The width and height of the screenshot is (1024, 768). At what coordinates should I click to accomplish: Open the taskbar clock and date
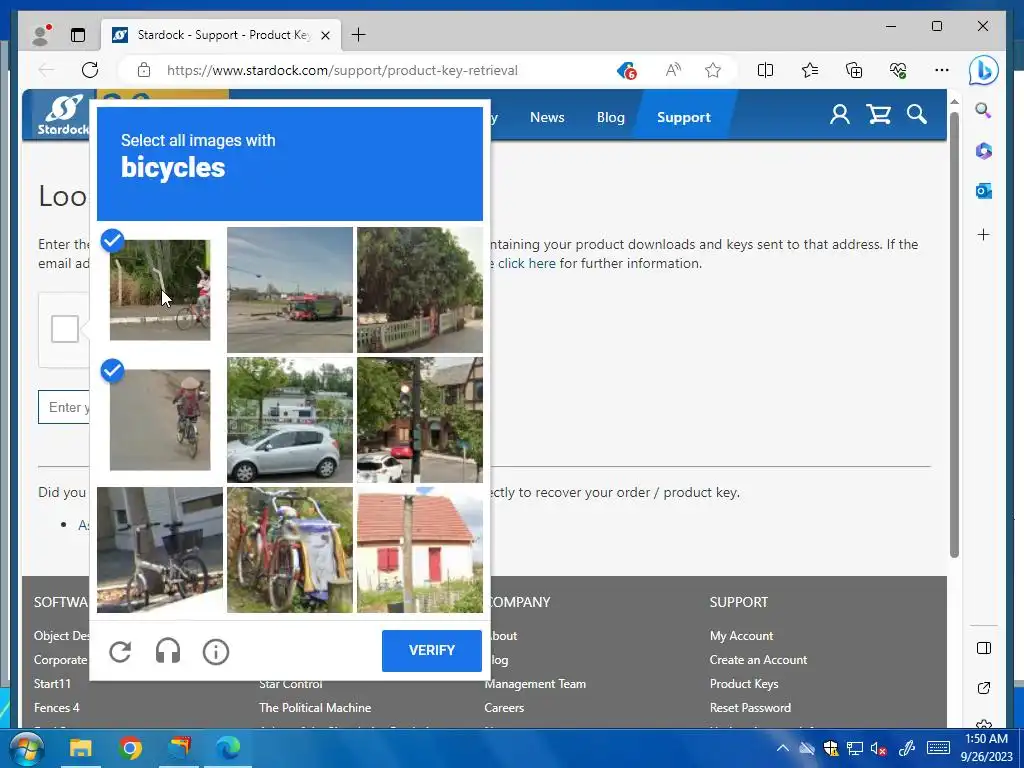(986, 748)
